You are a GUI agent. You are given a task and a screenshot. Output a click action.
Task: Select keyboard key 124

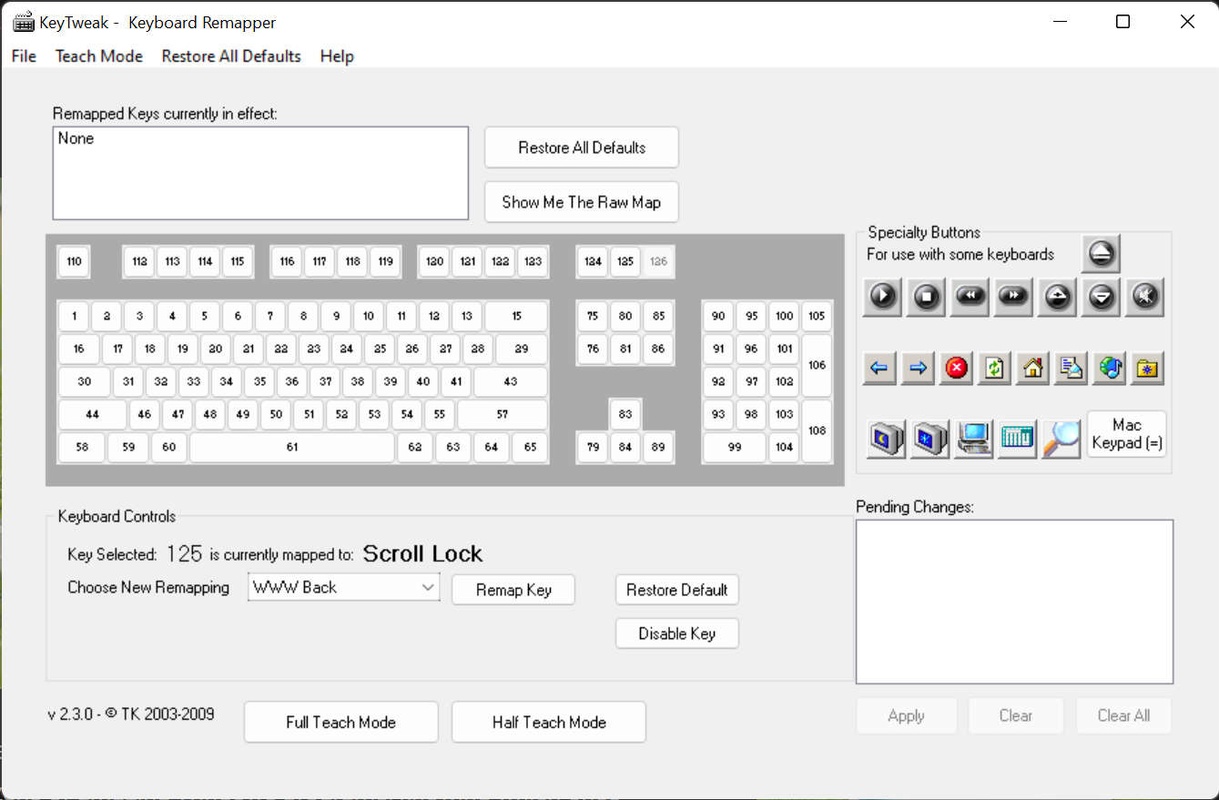[593, 262]
